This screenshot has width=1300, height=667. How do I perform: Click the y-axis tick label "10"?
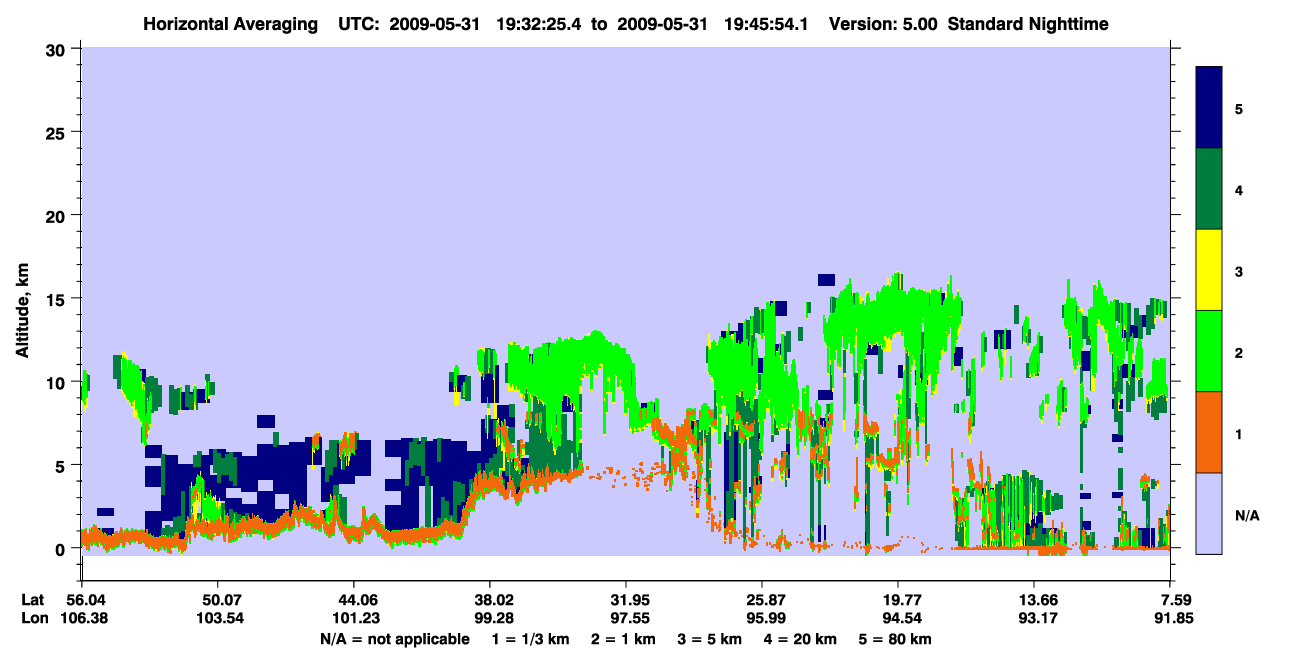click(x=58, y=382)
